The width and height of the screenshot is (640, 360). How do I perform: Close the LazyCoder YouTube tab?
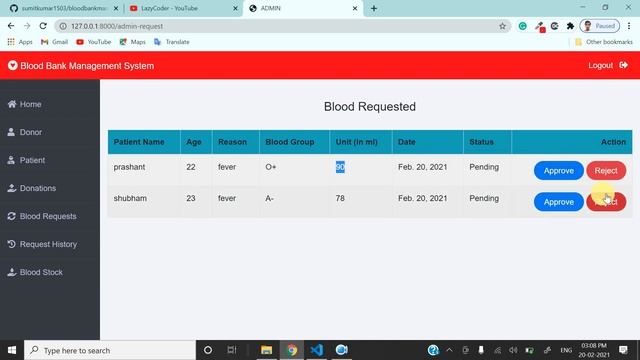click(x=235, y=8)
